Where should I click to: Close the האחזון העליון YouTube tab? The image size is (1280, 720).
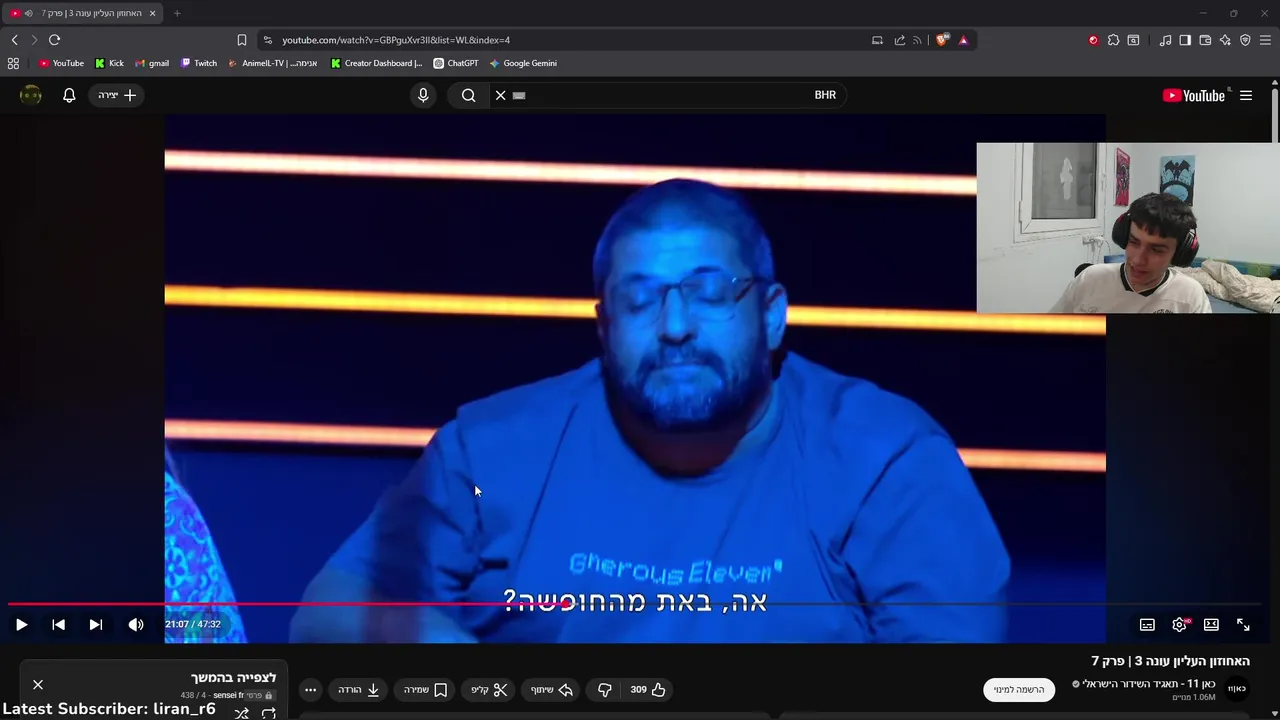(152, 13)
